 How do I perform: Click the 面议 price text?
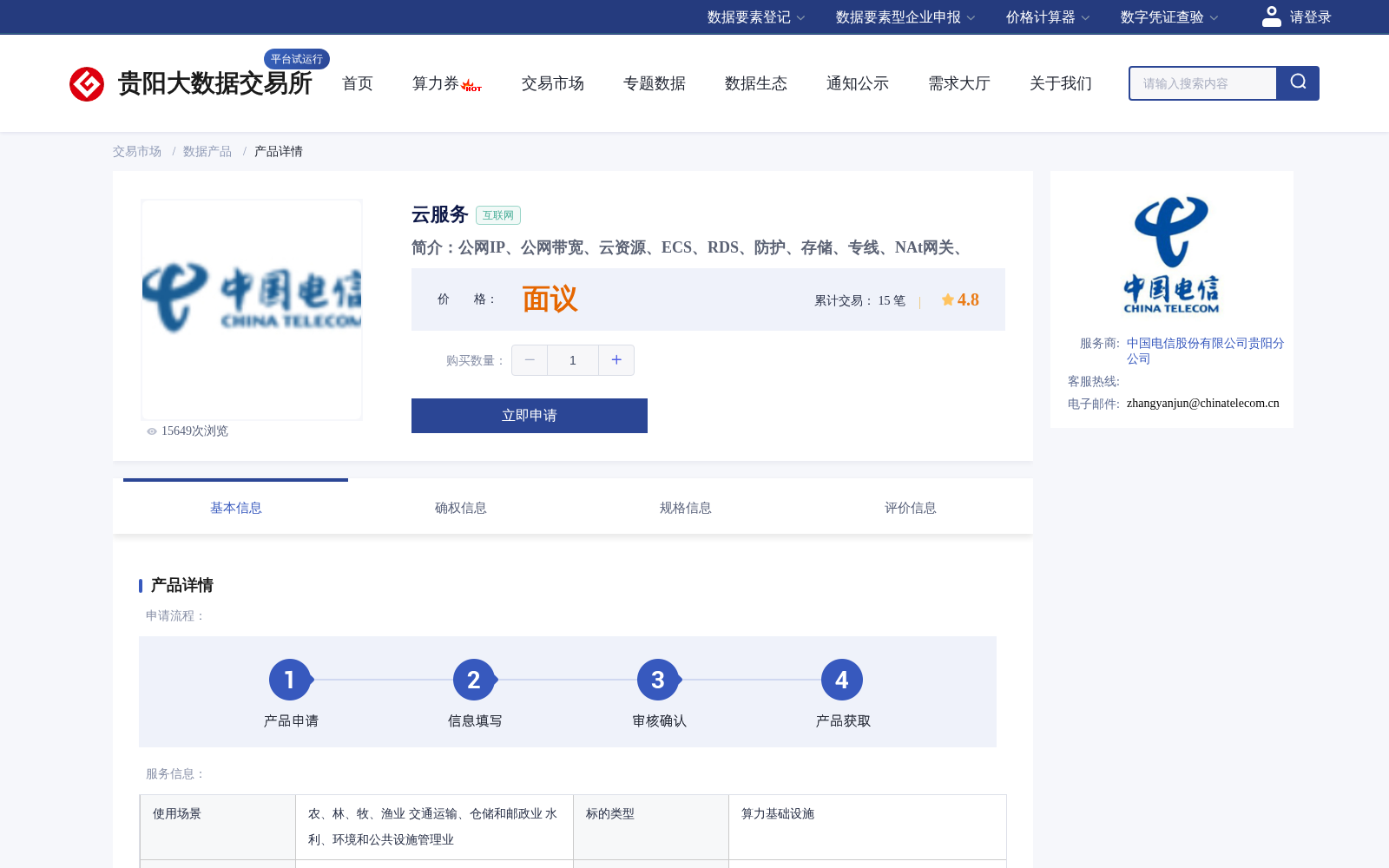[550, 299]
